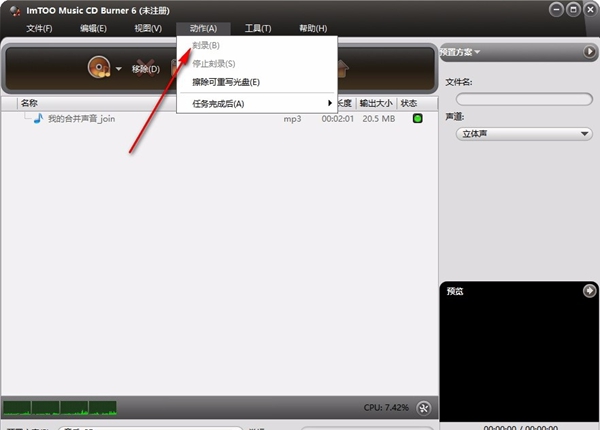The width and height of the screenshot is (600, 430).
Task: Click the CPU settings wrench icon
Action: pyautogui.click(x=424, y=408)
